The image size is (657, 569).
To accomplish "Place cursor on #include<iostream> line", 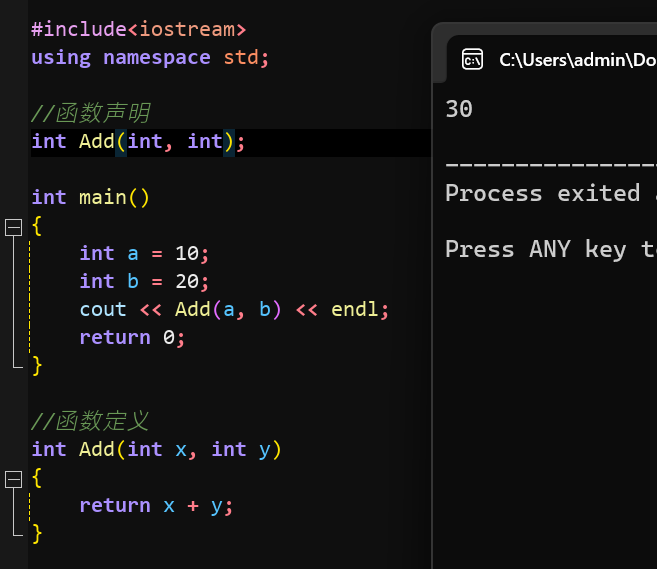I will 138,29.
